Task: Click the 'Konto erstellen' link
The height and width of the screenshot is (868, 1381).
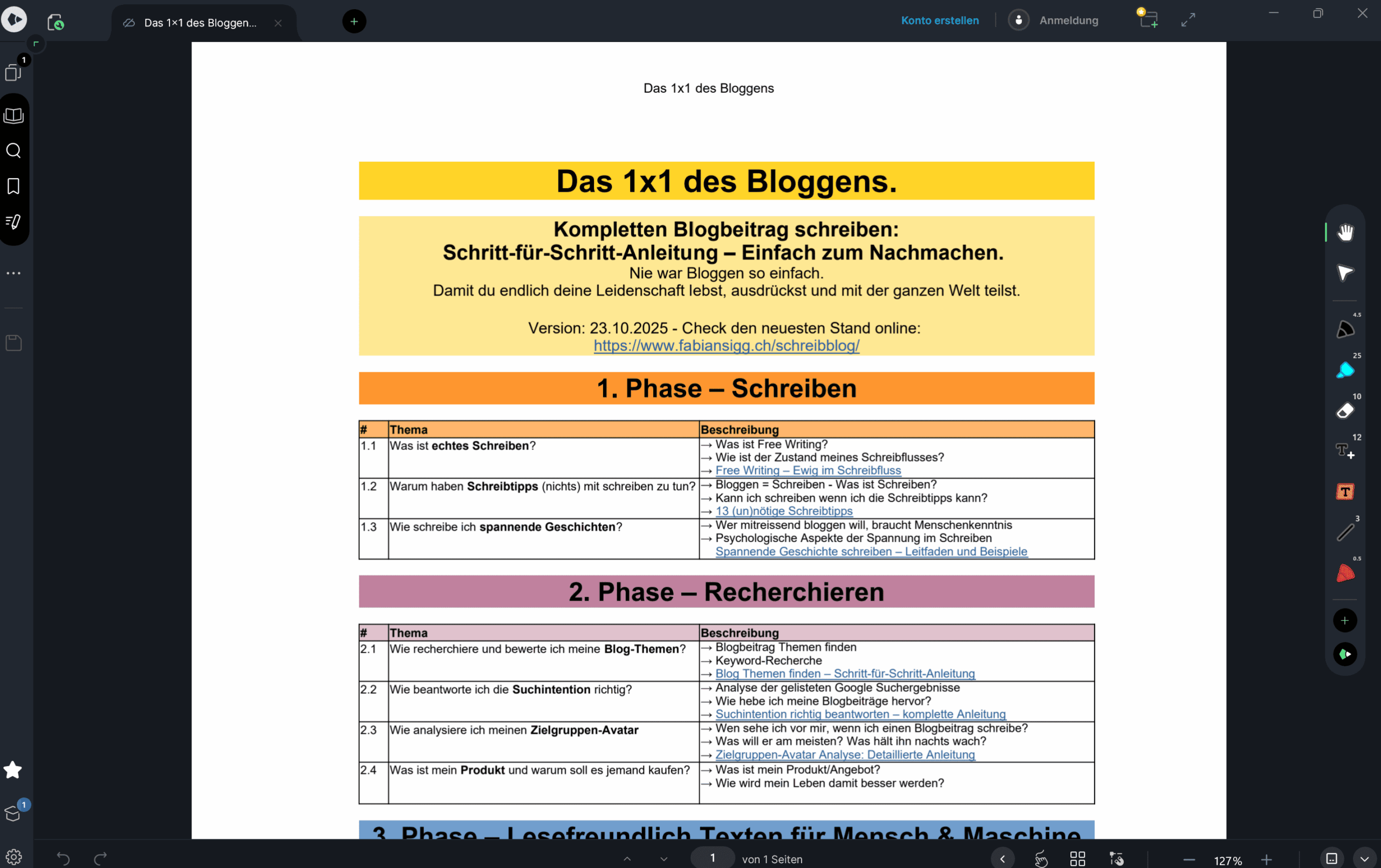Action: 939,20
